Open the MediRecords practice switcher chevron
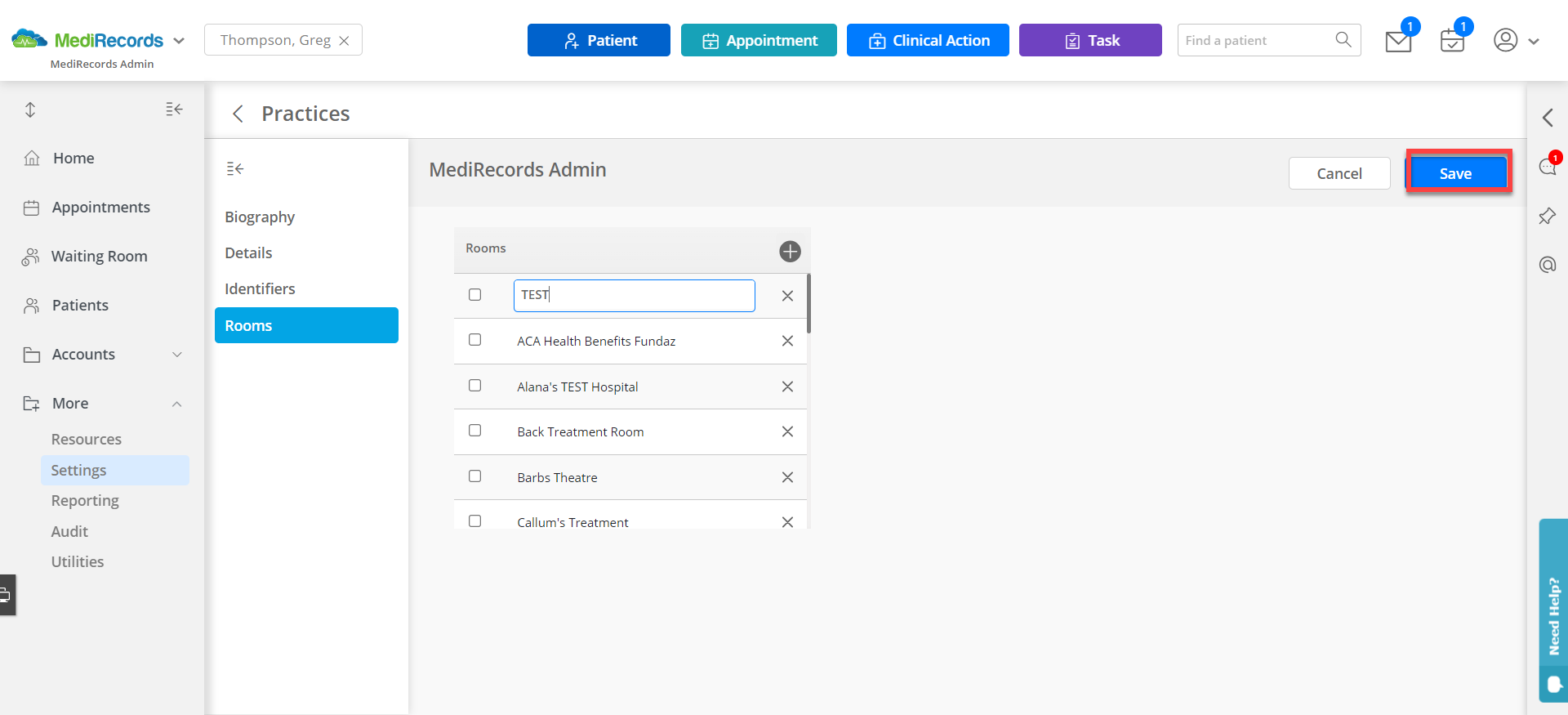The image size is (1568, 715). tap(179, 40)
